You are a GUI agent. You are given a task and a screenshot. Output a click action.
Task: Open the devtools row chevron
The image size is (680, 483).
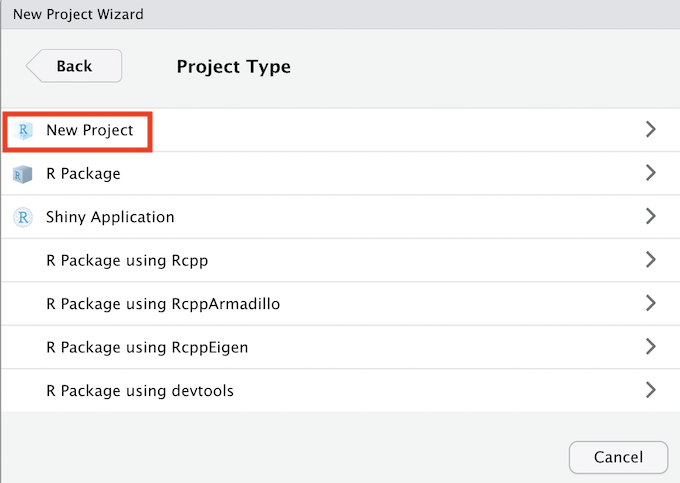(650, 390)
